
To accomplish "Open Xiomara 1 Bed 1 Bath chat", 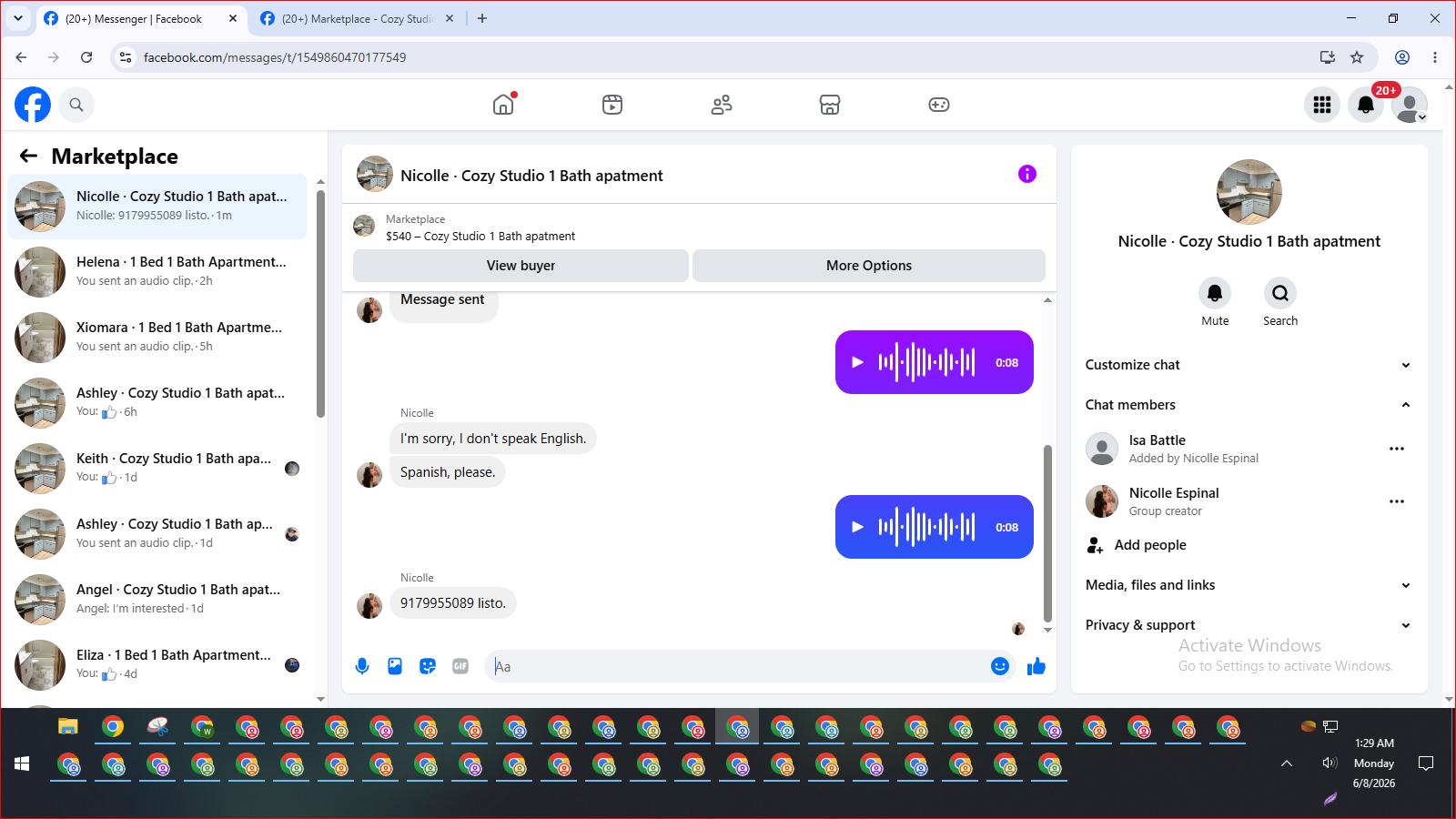I will point(157,338).
